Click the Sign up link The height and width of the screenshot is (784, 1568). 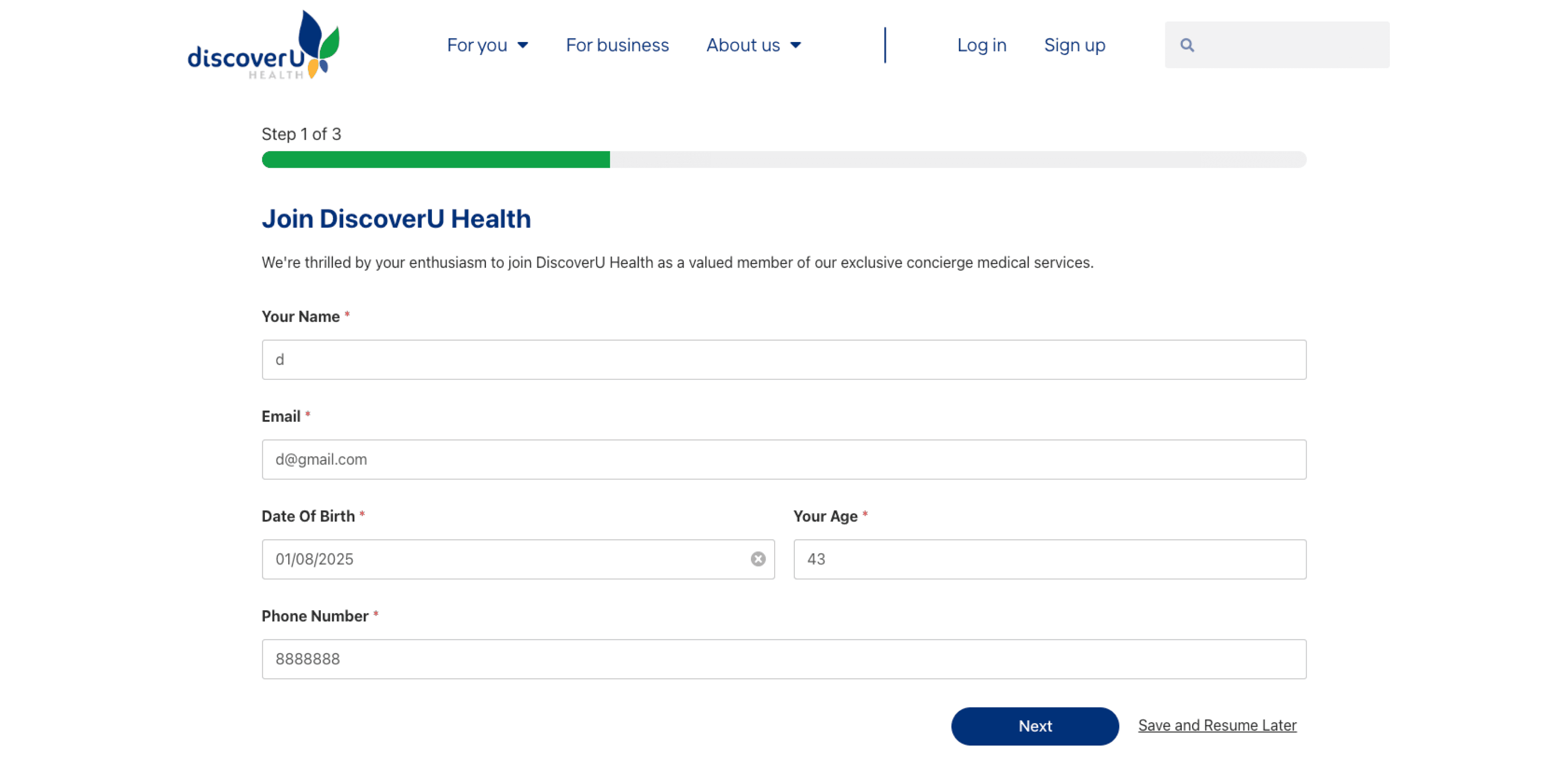click(x=1074, y=45)
